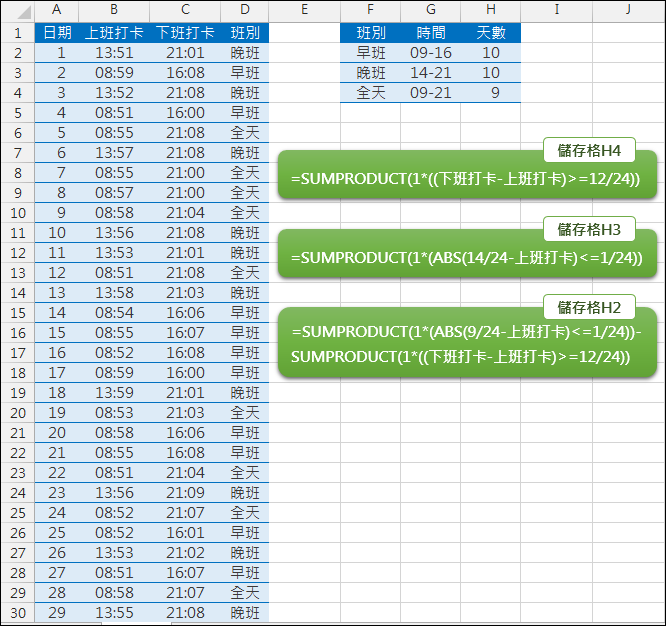
Task: Click the 儲存格H3 label tag
Action: (x=589, y=229)
